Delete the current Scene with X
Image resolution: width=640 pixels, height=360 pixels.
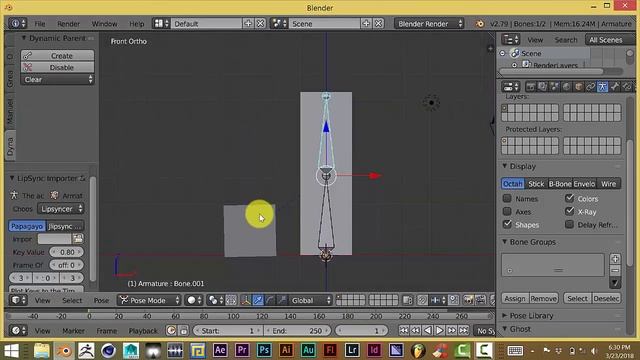point(378,24)
